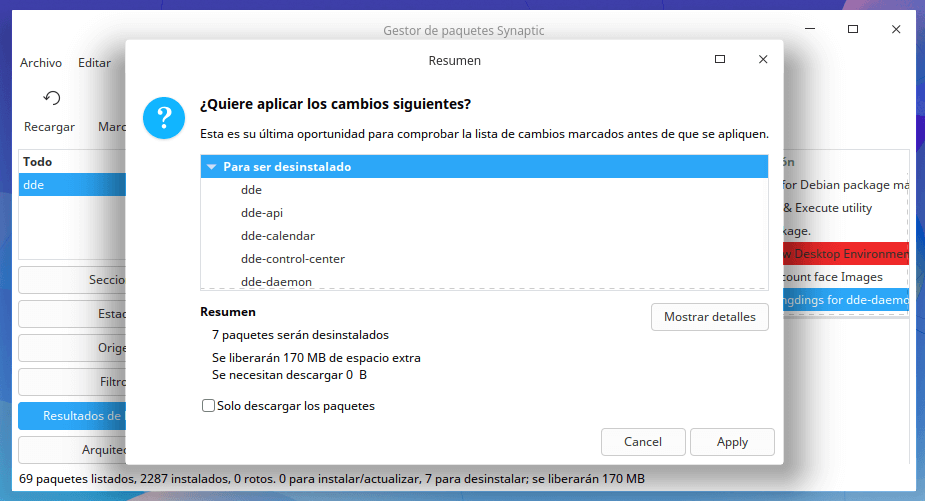Click the Recargar reload icon
The width and height of the screenshot is (925, 501).
click(52, 98)
